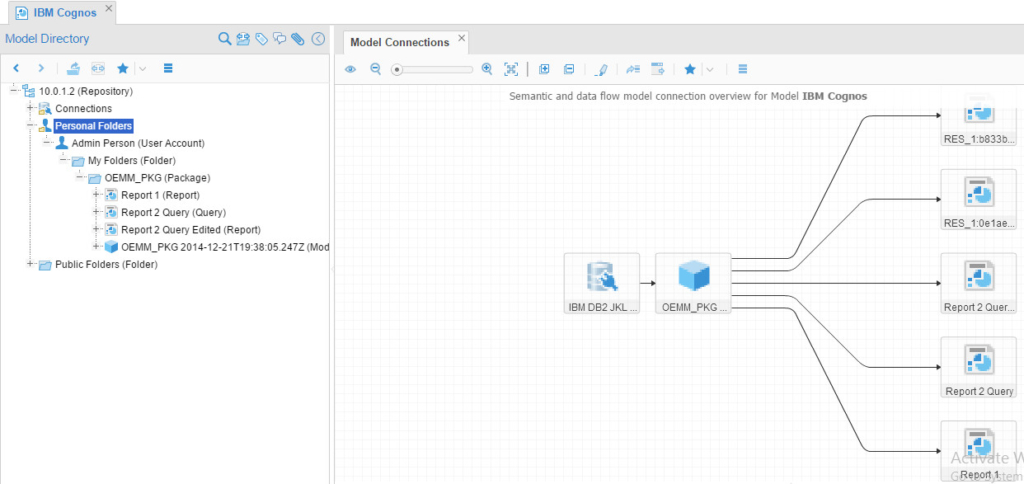Image resolution: width=1024 pixels, height=484 pixels.
Task: Open the comments speech-bubble icon
Action: pyautogui.click(x=280, y=39)
